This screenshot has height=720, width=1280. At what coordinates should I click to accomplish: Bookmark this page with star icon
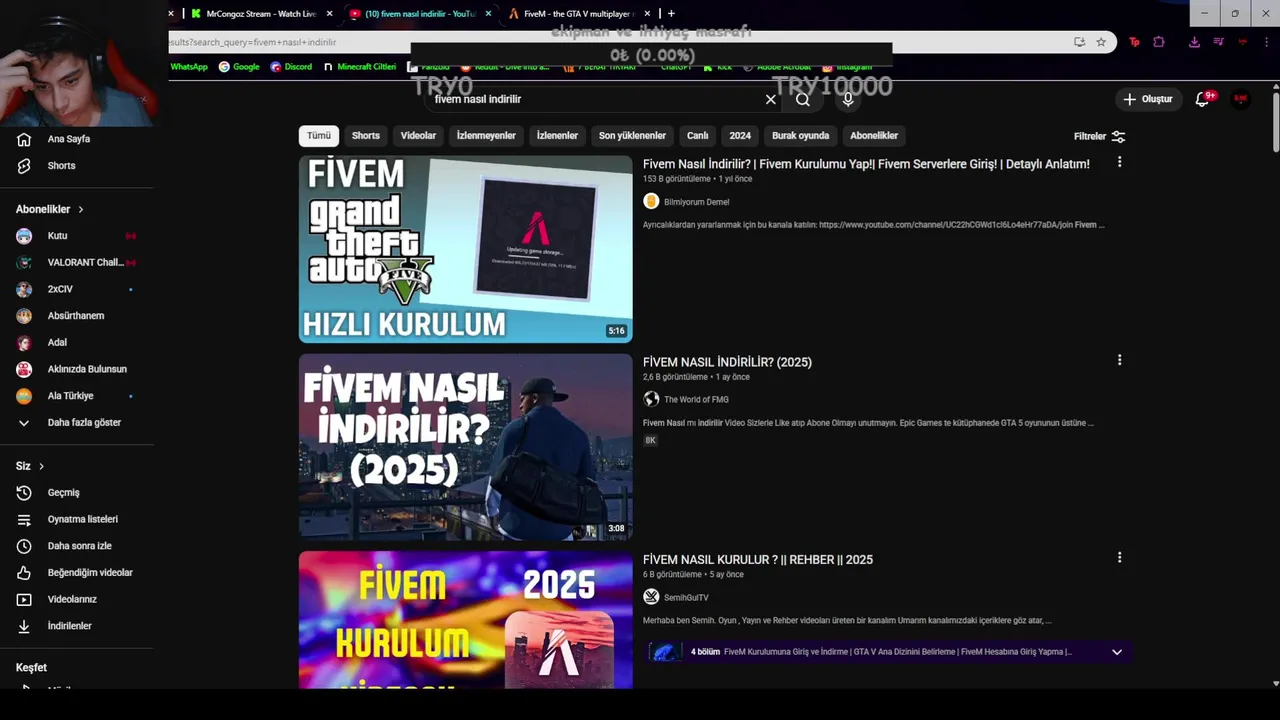click(1101, 42)
